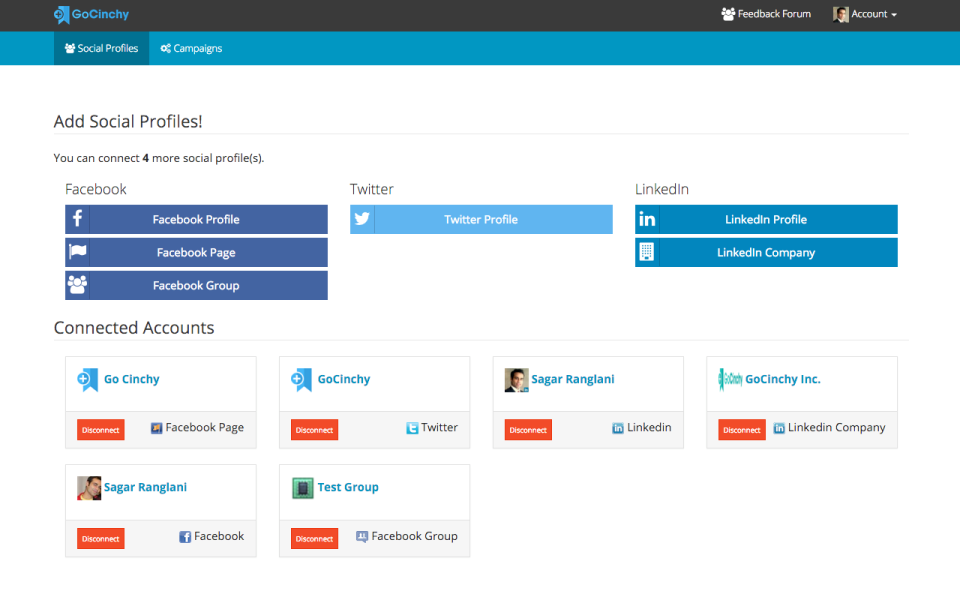Click the LinkedIn 'in' icon on LinkedIn Profile button
The height and width of the screenshot is (600, 960).
coord(647,219)
